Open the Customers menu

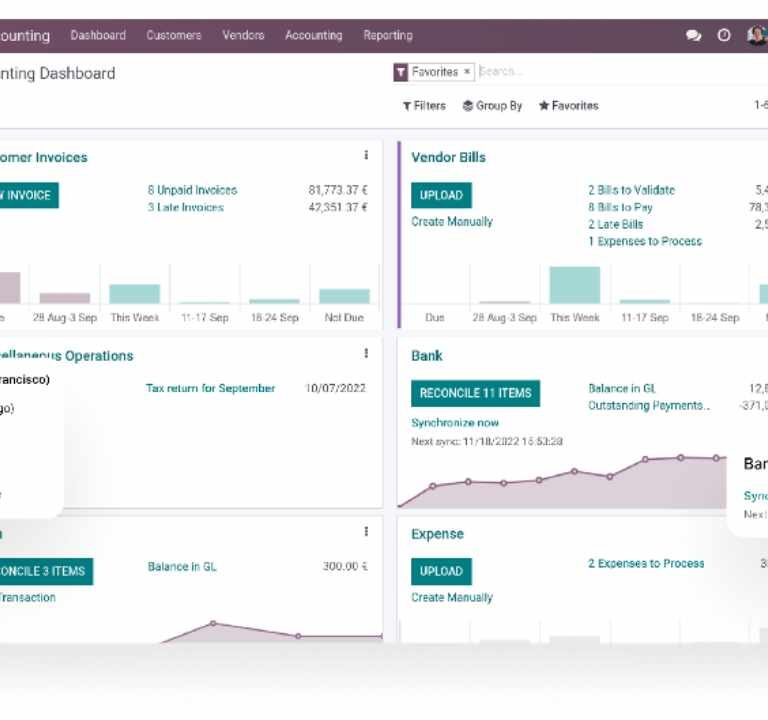(x=174, y=35)
